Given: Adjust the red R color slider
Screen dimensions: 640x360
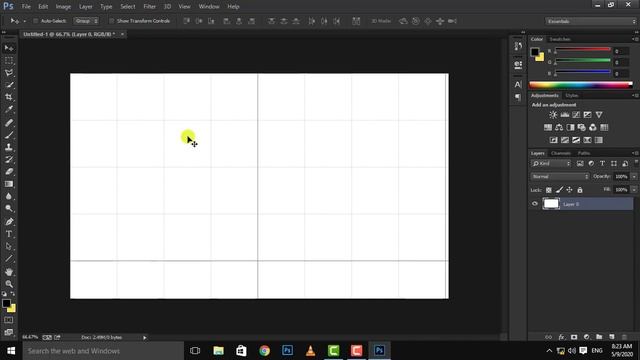Looking at the screenshot, I should point(583,50).
